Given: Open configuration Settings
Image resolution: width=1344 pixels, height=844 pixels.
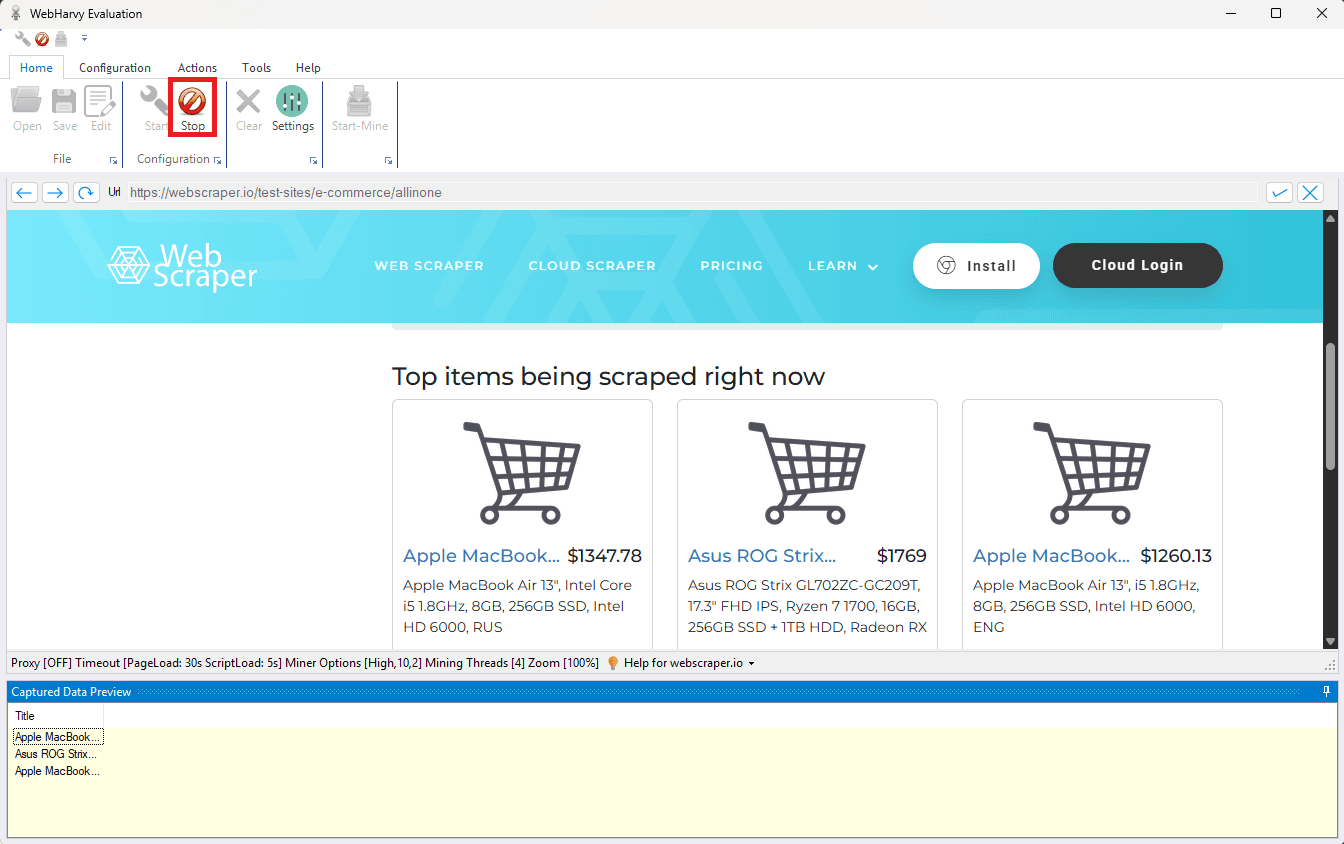Looking at the screenshot, I should [x=292, y=107].
